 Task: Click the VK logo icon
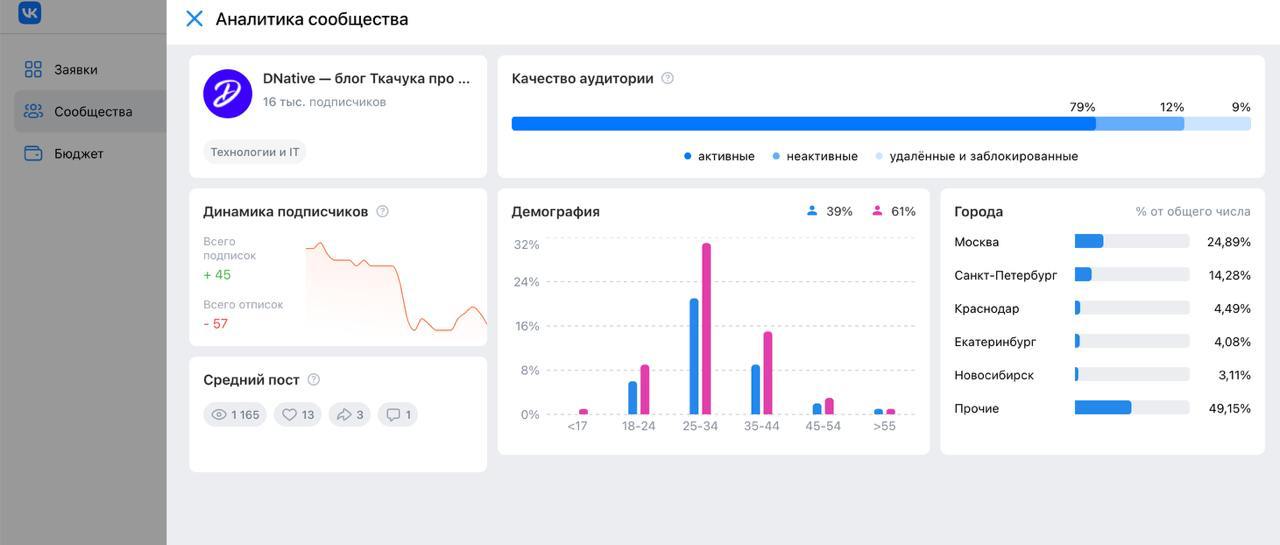30,12
